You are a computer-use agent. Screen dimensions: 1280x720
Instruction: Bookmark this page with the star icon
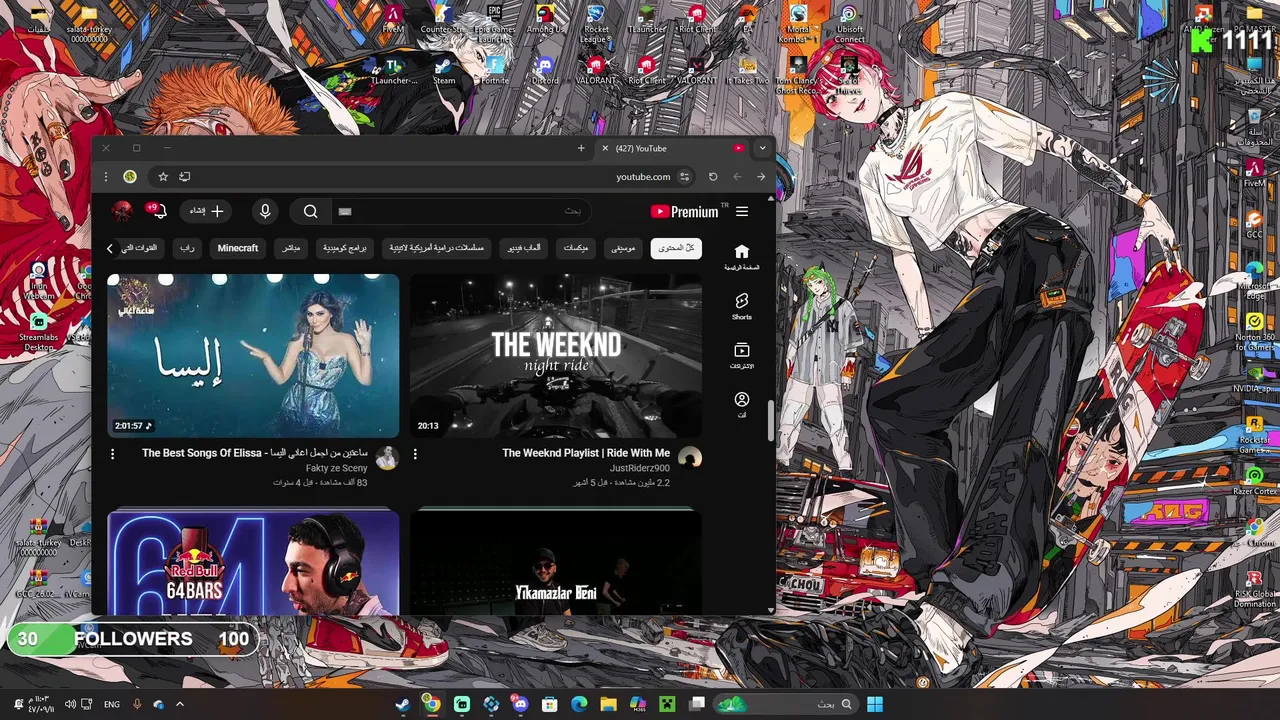pyautogui.click(x=163, y=176)
